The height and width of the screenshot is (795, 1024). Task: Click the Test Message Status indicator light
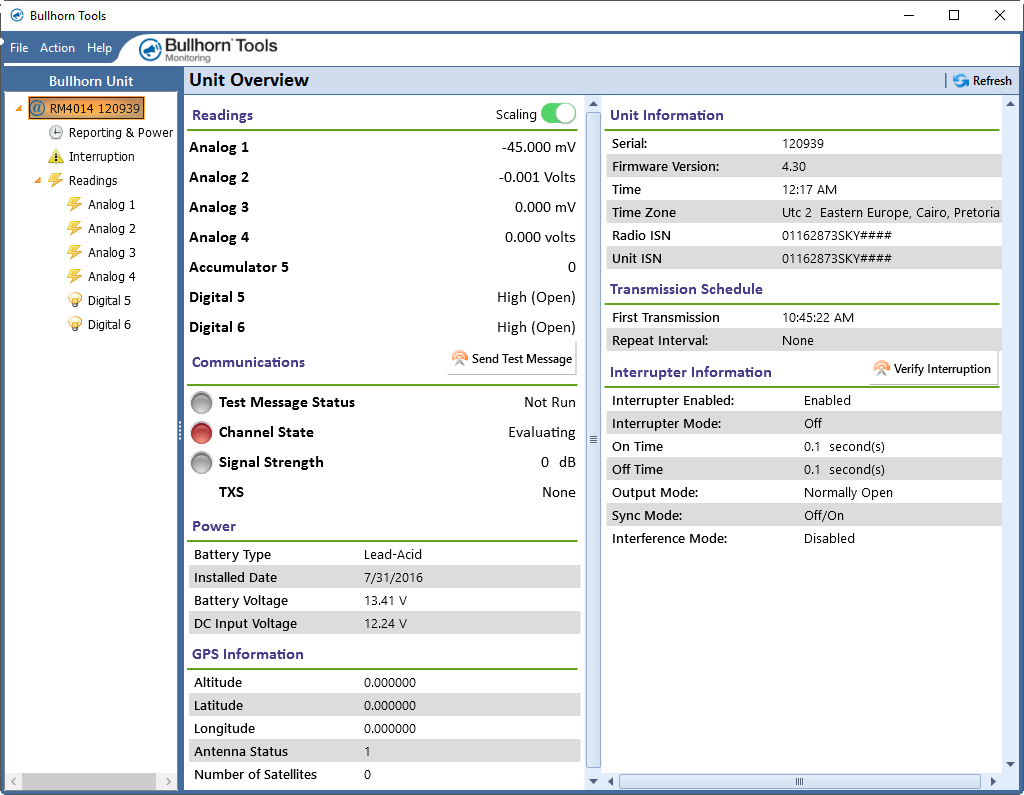tap(201, 402)
